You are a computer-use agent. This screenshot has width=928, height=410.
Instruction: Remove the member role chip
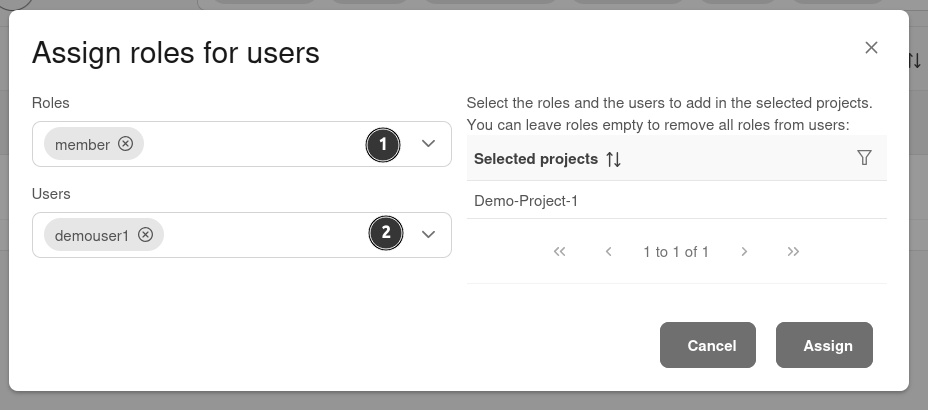click(x=125, y=144)
